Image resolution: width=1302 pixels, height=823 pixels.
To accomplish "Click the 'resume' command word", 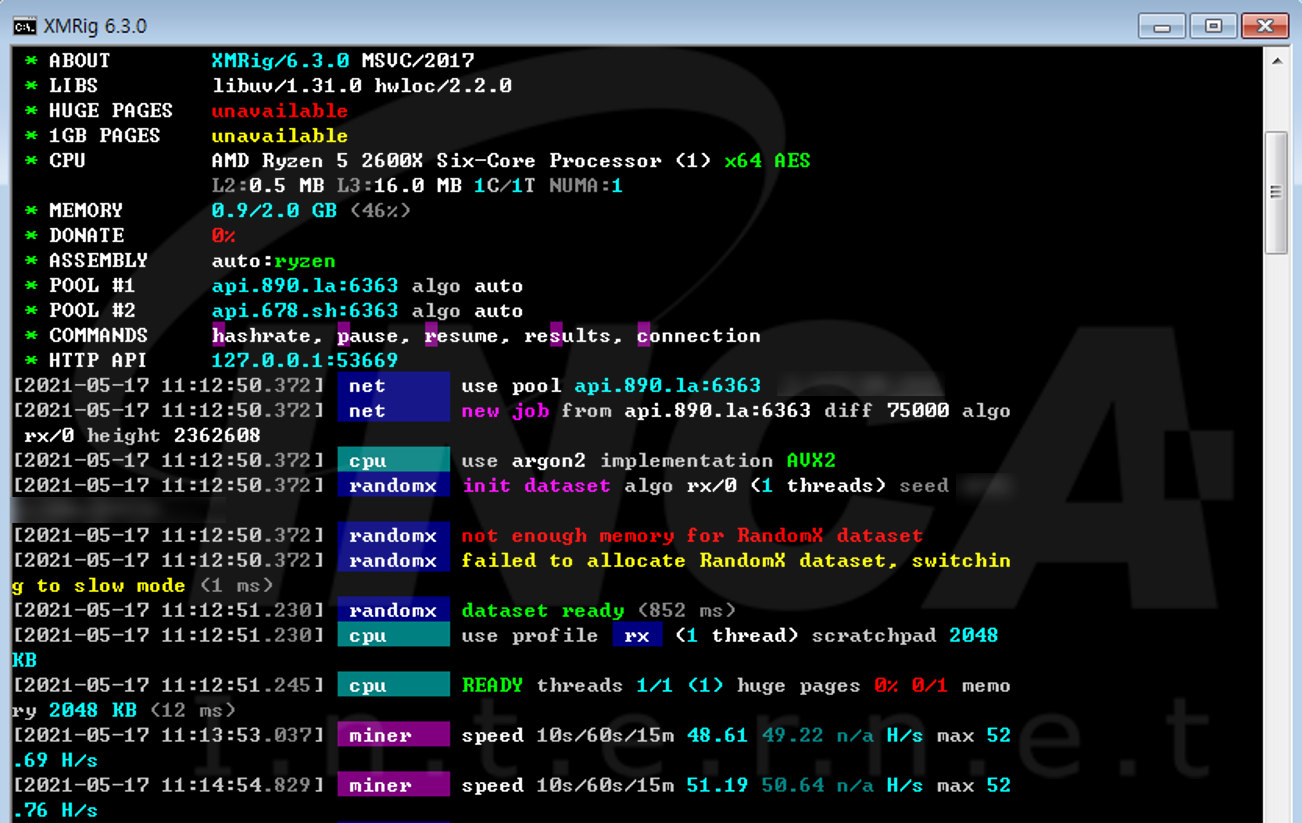I will (467, 336).
